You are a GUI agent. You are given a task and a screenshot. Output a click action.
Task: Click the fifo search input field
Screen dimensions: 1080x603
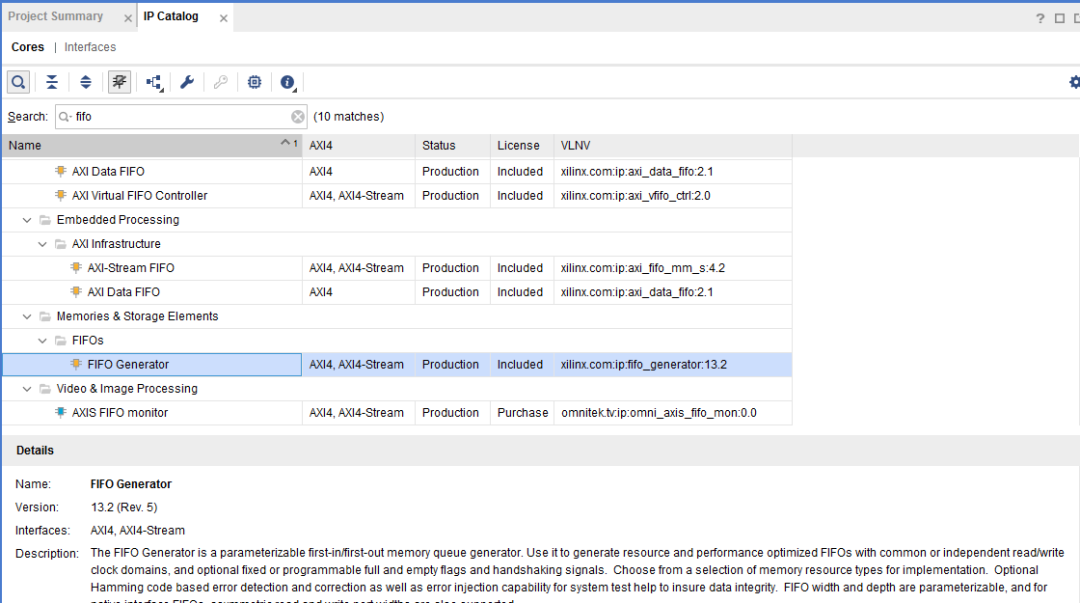pyautogui.click(x=180, y=116)
